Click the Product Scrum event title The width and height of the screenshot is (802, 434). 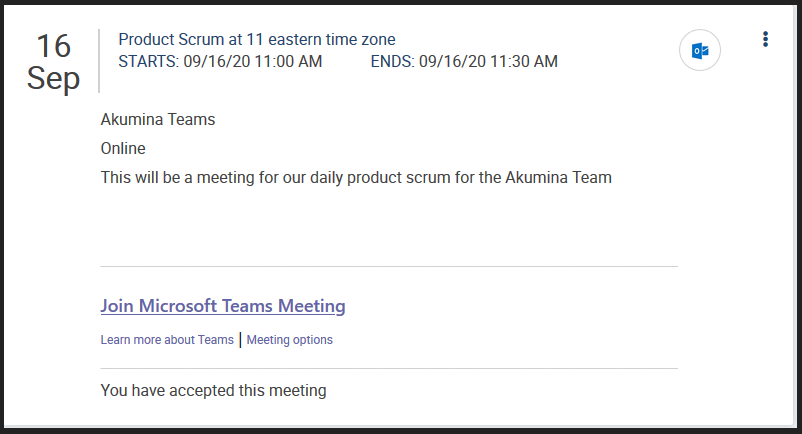click(x=257, y=40)
